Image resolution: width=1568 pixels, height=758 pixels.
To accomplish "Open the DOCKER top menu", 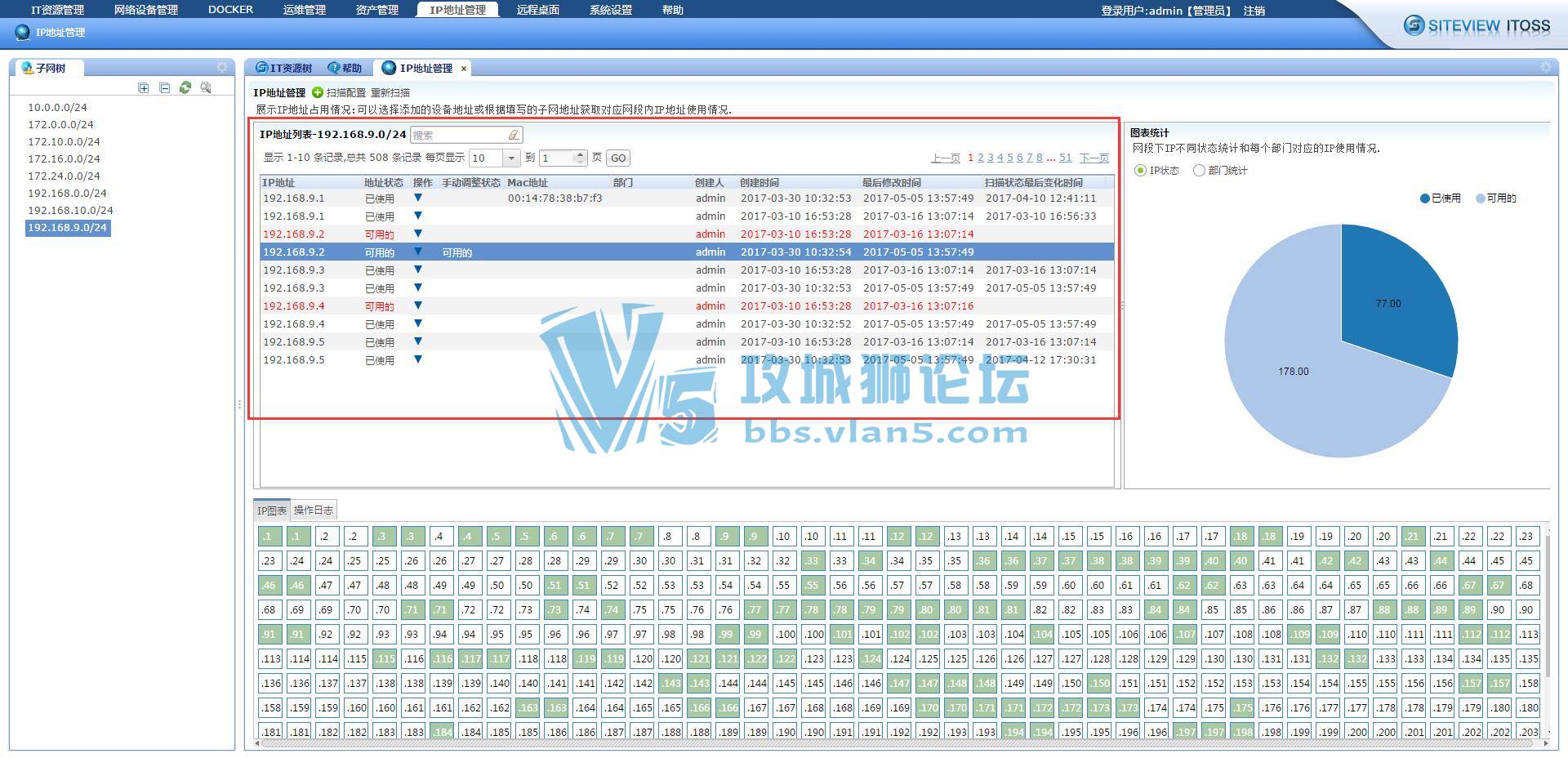I will click(x=230, y=10).
